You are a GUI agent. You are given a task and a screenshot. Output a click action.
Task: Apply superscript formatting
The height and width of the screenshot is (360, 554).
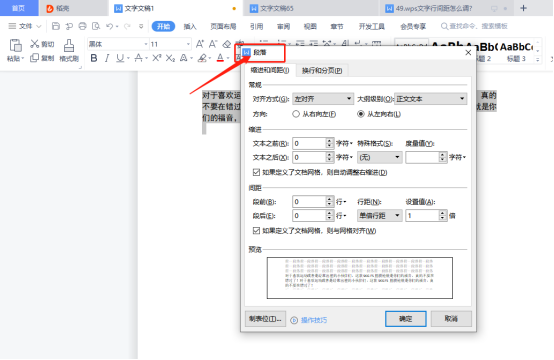(x=157, y=58)
